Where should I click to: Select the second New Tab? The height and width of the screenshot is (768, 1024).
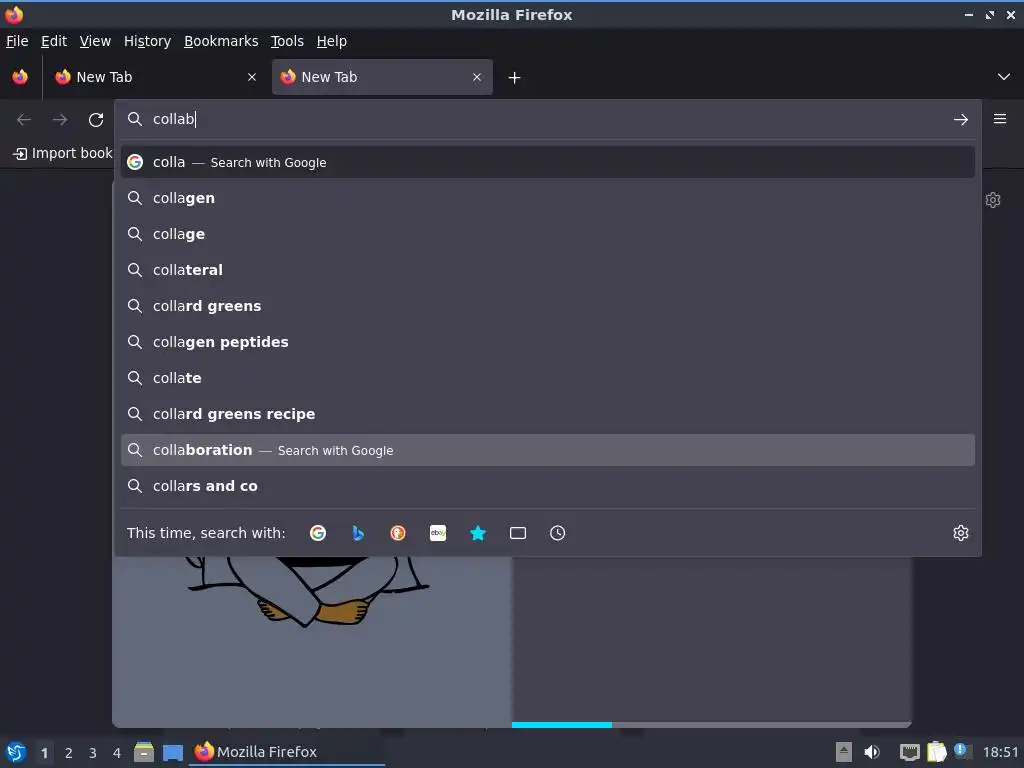pos(382,77)
